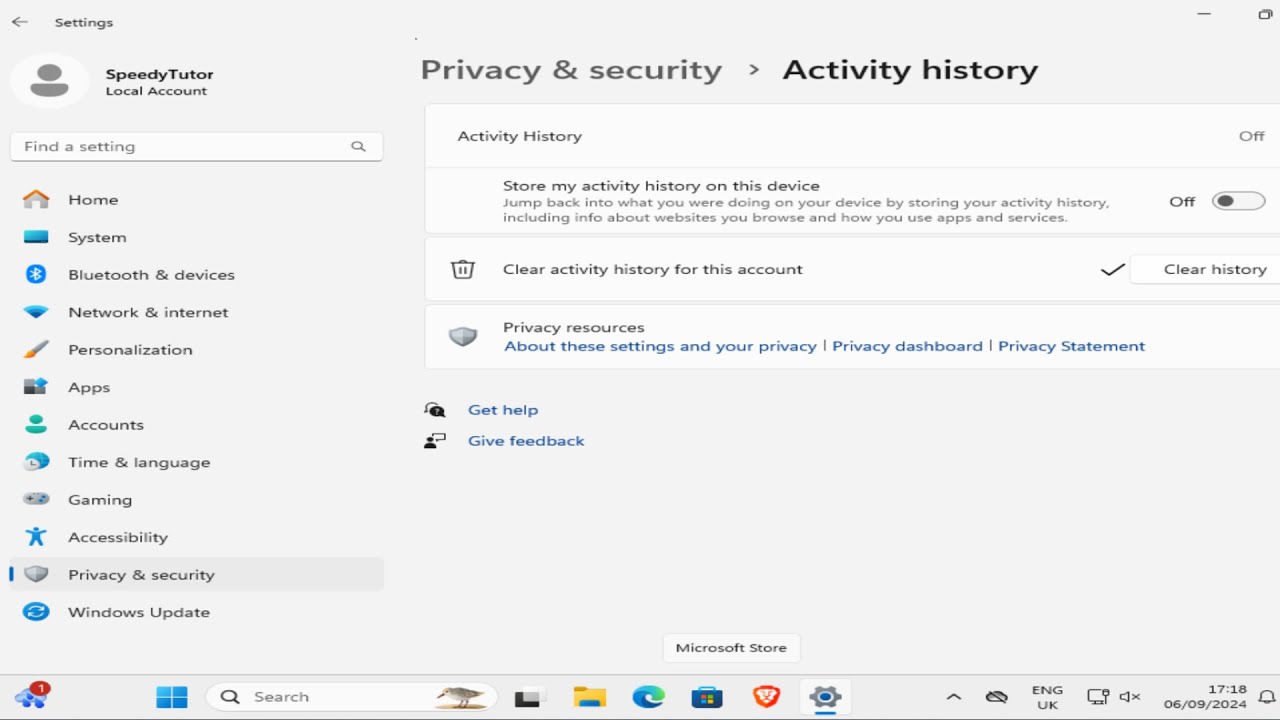
Task: Click the shield icon beside Privacy resources
Action: pos(463,336)
